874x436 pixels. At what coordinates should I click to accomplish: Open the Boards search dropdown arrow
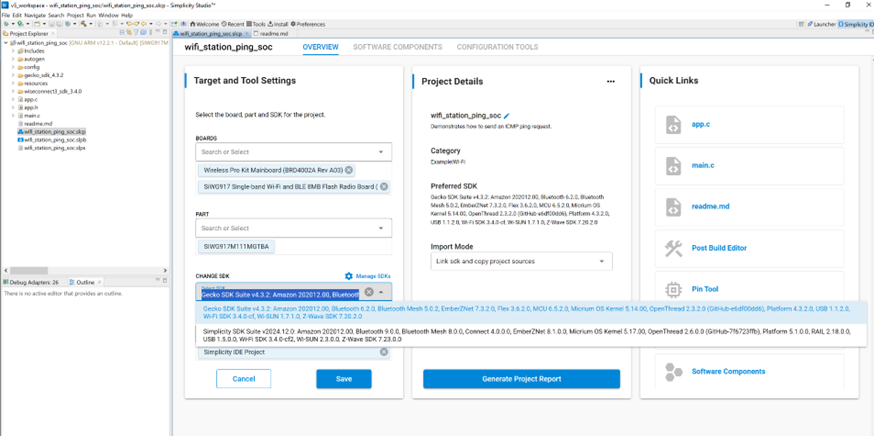click(381, 152)
